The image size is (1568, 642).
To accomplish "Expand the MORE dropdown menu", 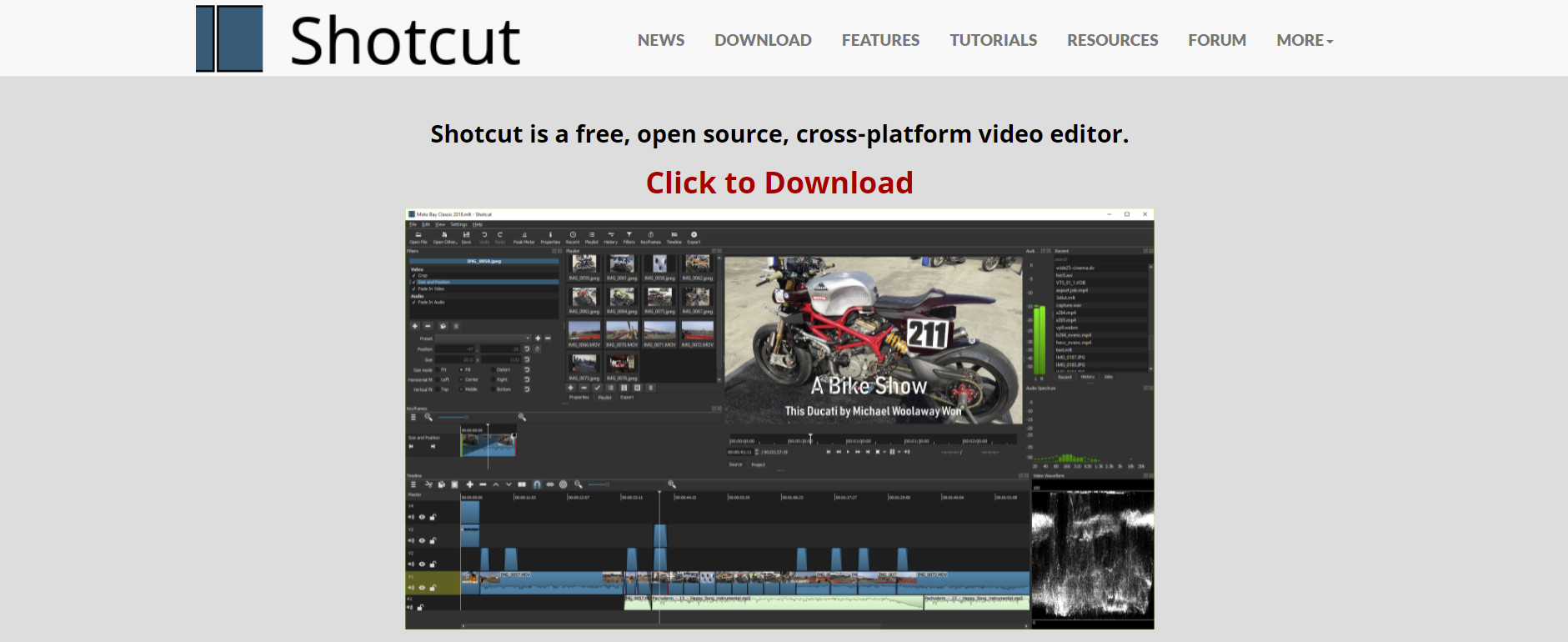I will (x=1305, y=40).
